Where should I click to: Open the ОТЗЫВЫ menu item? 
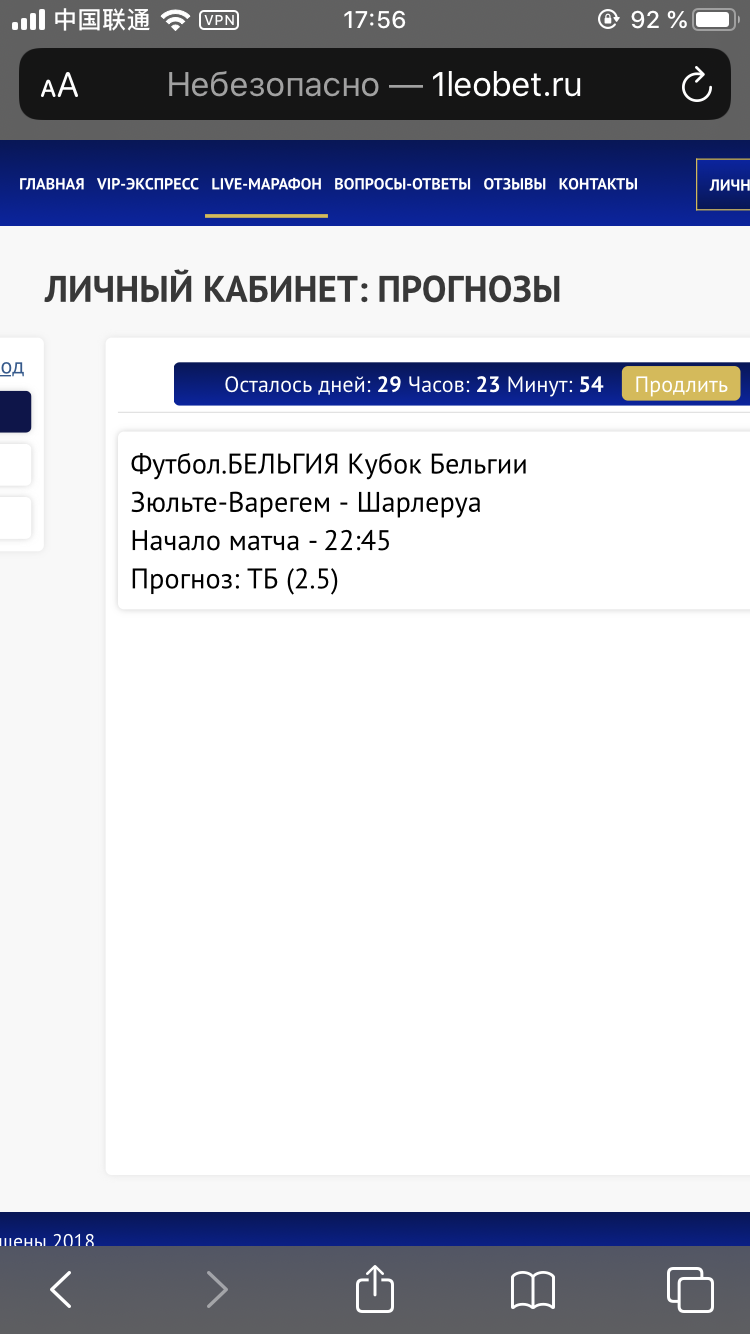[515, 184]
